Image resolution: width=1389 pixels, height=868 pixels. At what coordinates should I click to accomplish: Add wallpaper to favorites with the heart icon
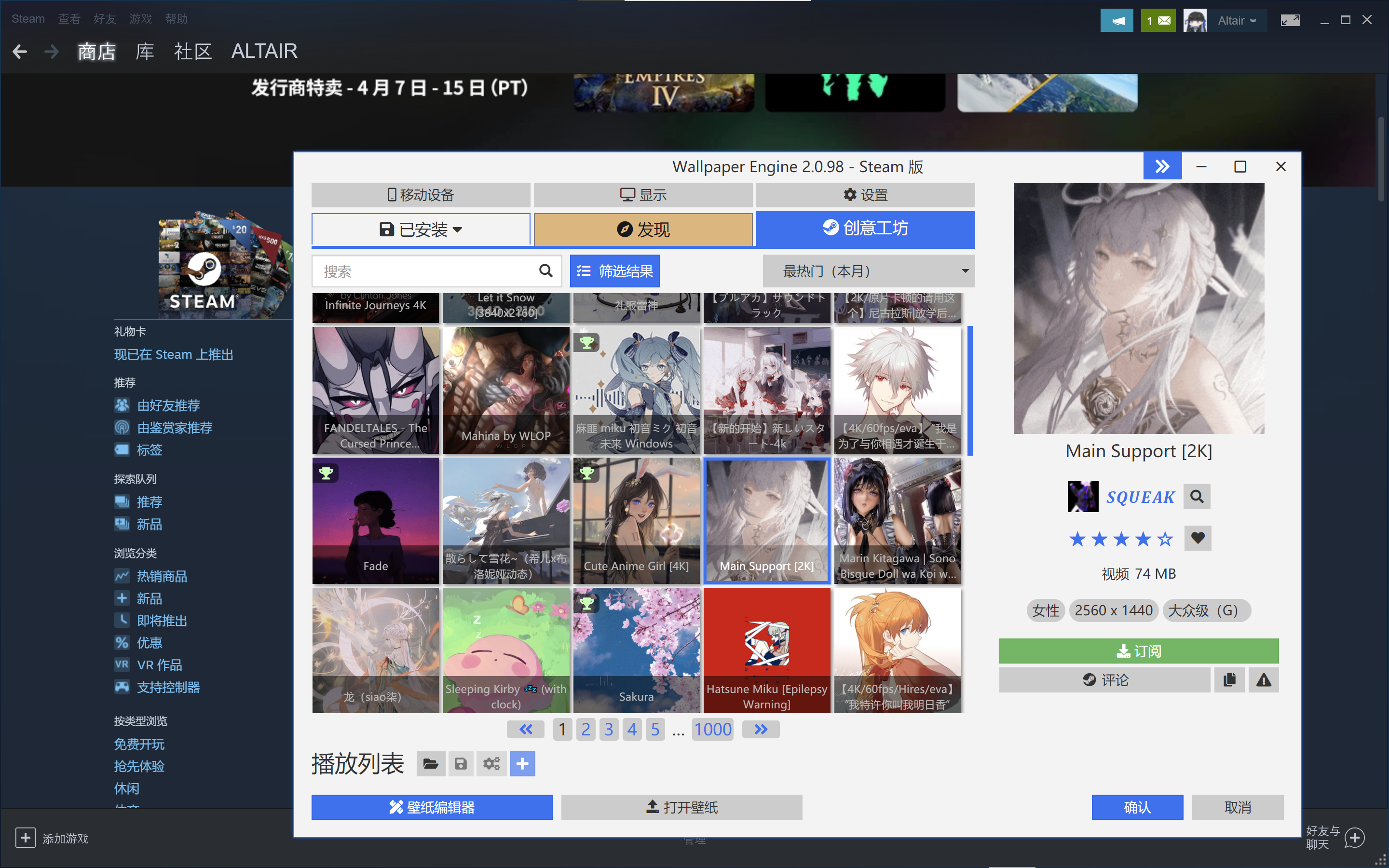(1198, 539)
